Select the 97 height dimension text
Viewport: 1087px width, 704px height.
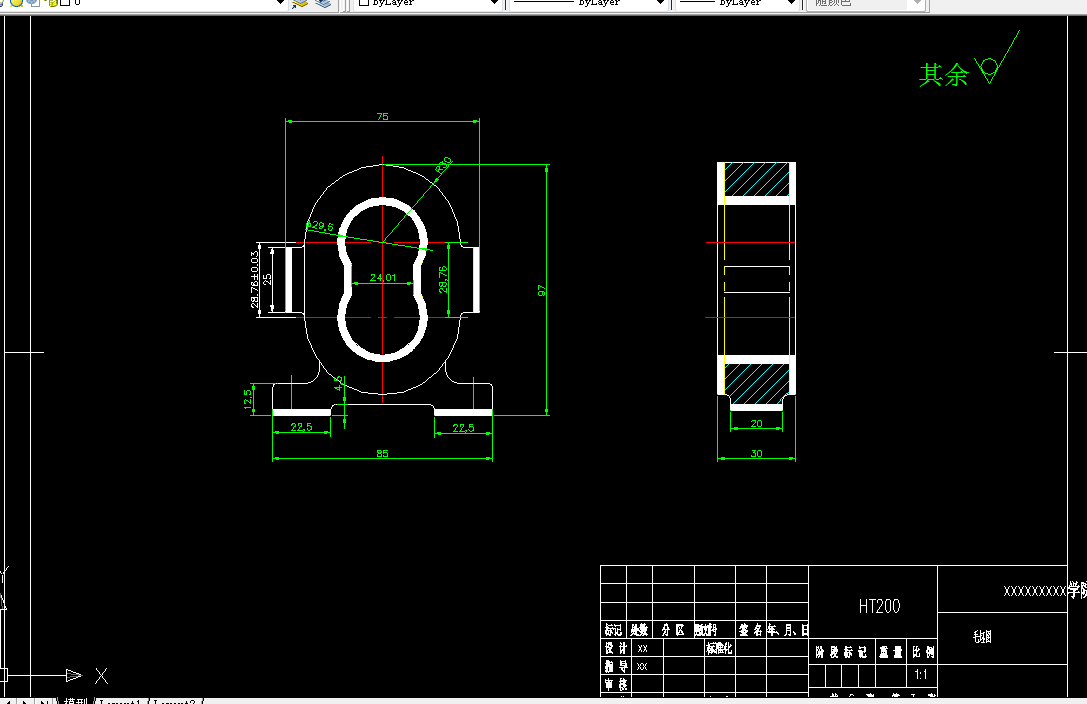click(541, 291)
